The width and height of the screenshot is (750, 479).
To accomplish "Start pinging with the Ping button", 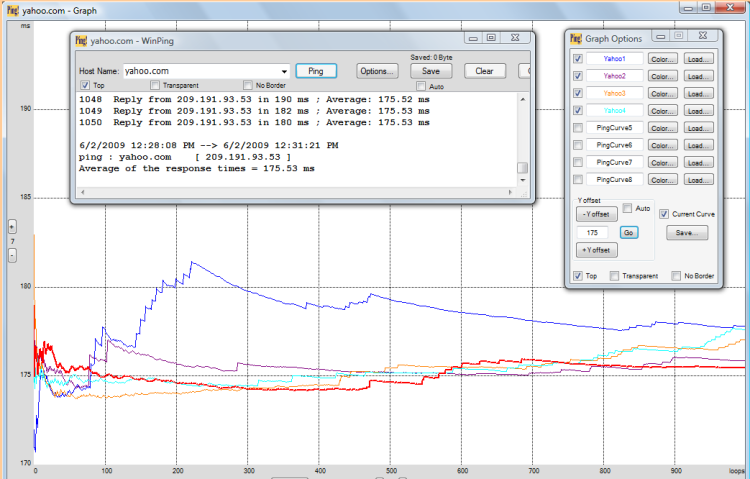I will click(x=316, y=71).
